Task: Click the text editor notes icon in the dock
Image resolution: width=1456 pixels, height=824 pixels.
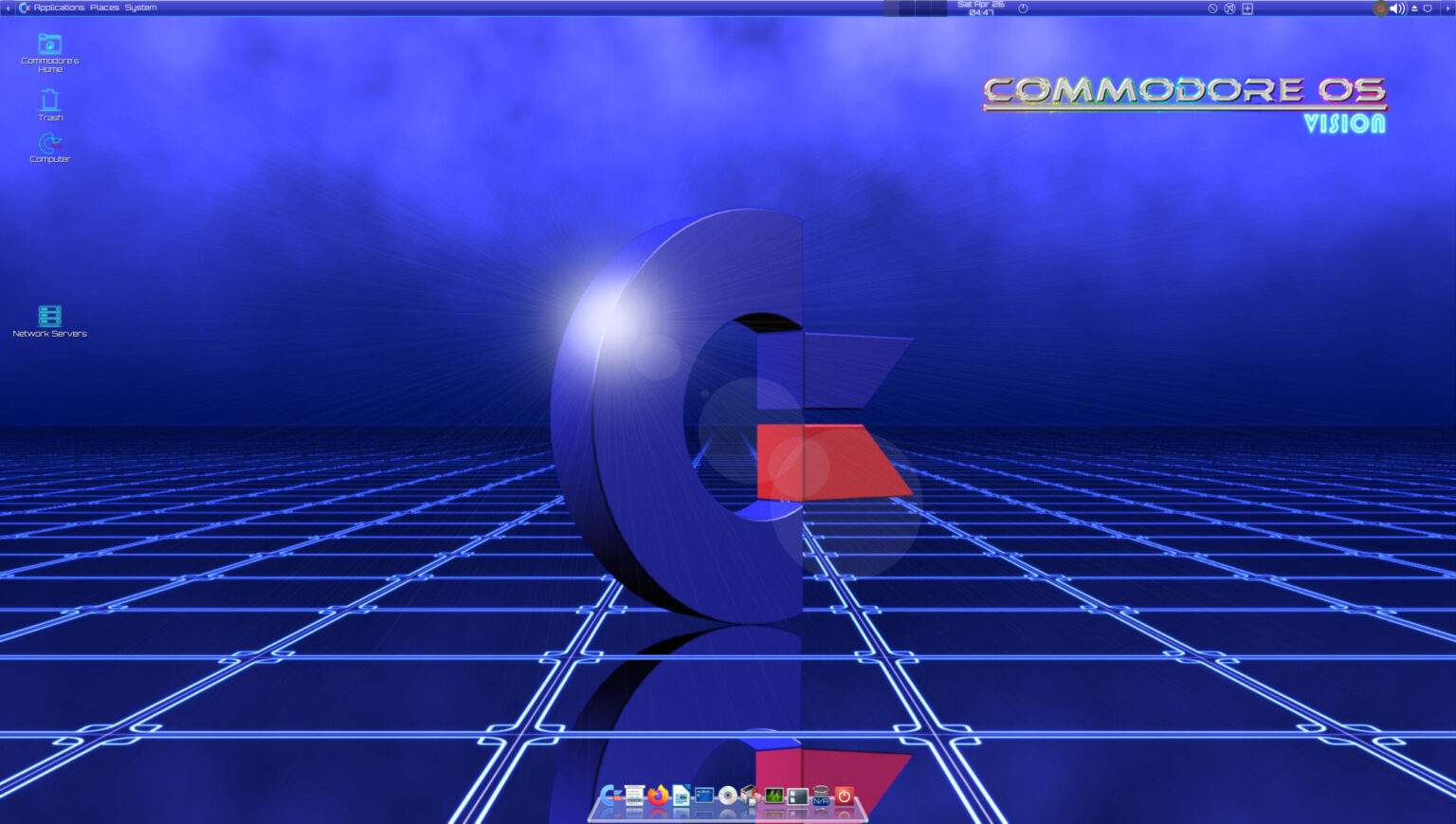Action: pos(632,797)
